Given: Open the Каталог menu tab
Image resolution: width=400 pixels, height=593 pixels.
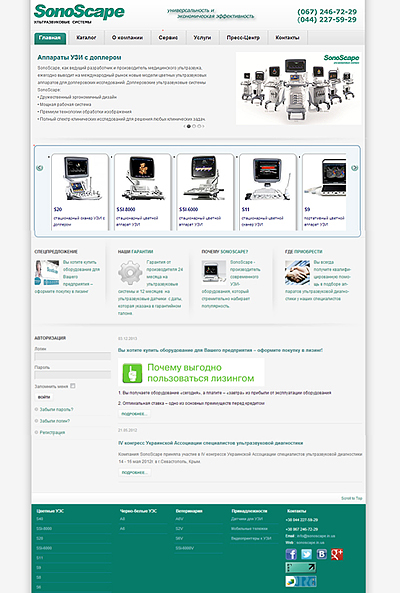Looking at the screenshot, I should click(86, 38).
